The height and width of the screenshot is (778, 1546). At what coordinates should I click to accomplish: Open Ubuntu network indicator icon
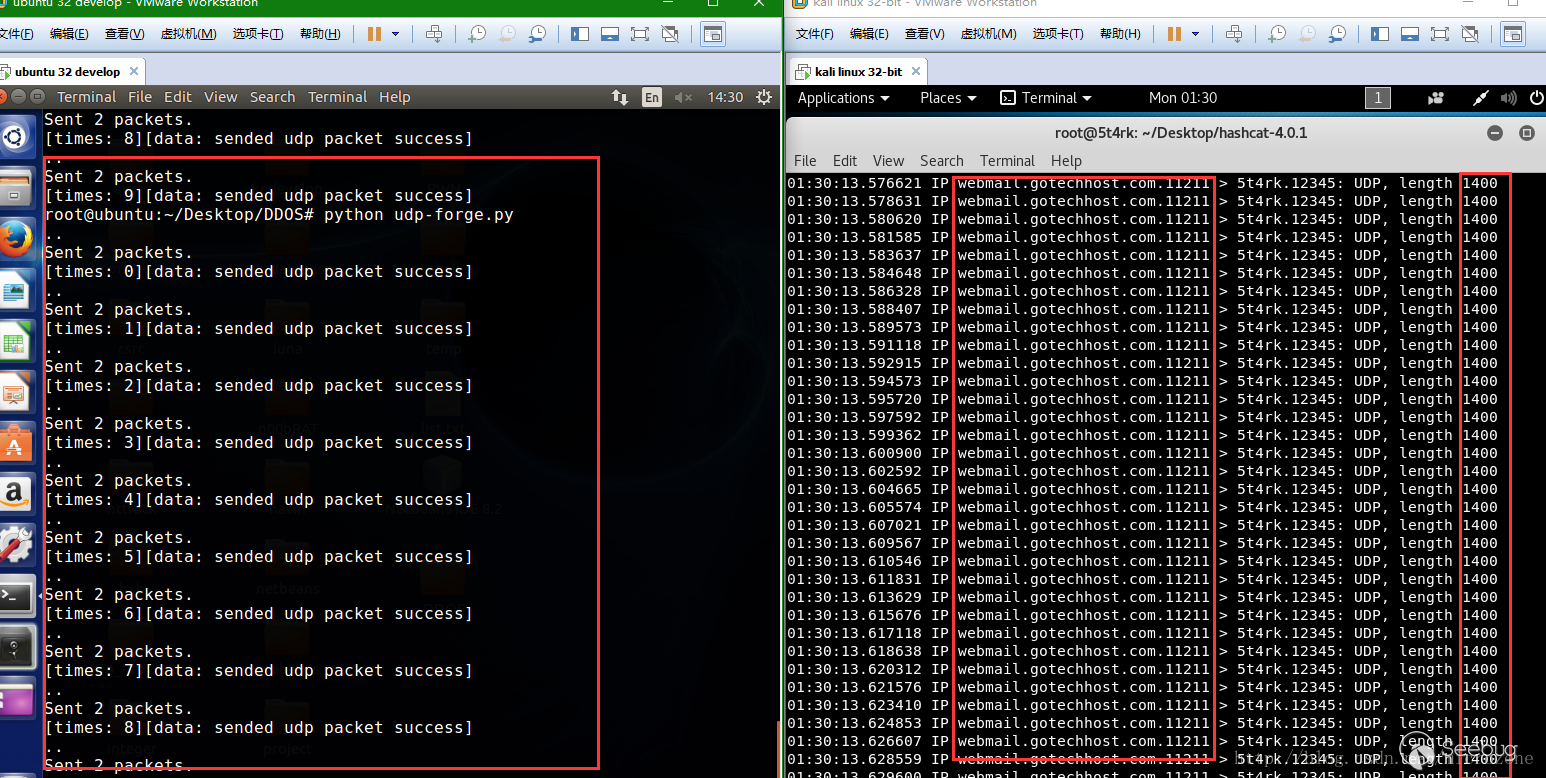[620, 97]
